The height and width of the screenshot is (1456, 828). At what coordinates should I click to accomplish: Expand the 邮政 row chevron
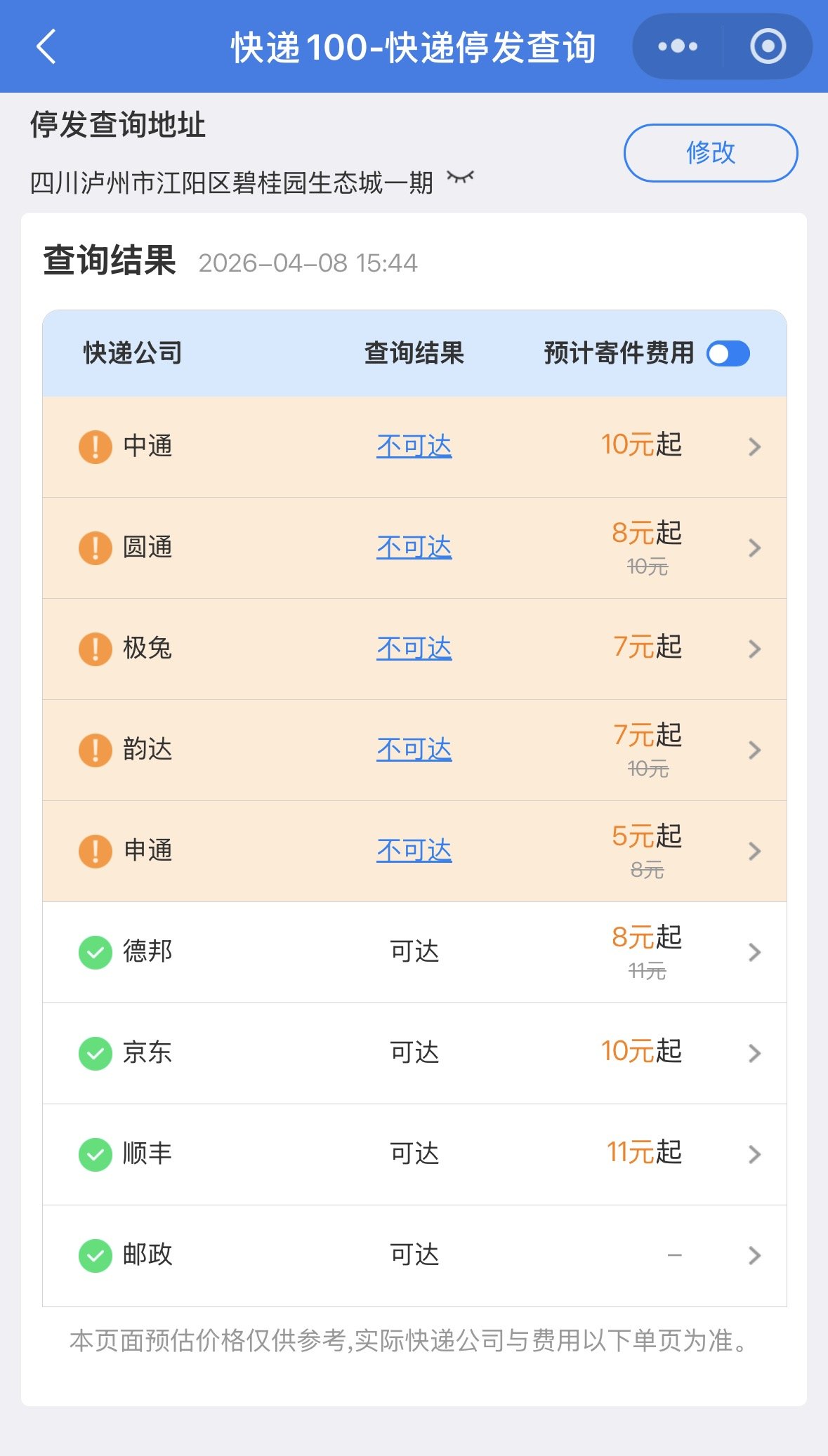tap(754, 1255)
